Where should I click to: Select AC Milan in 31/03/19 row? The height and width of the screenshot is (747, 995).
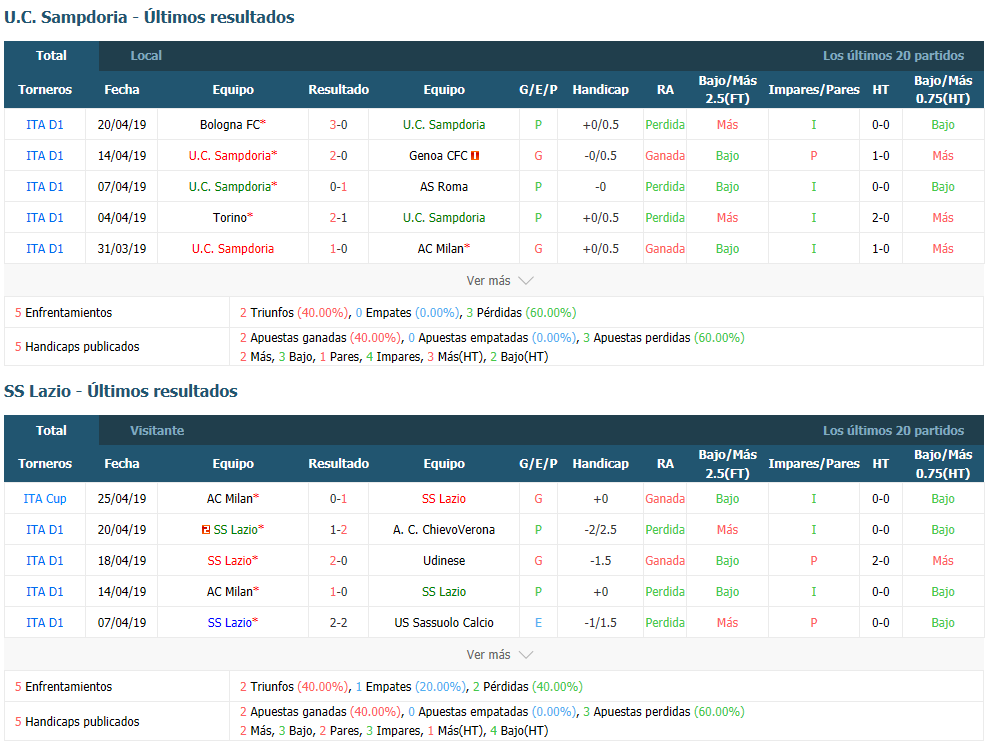point(440,249)
